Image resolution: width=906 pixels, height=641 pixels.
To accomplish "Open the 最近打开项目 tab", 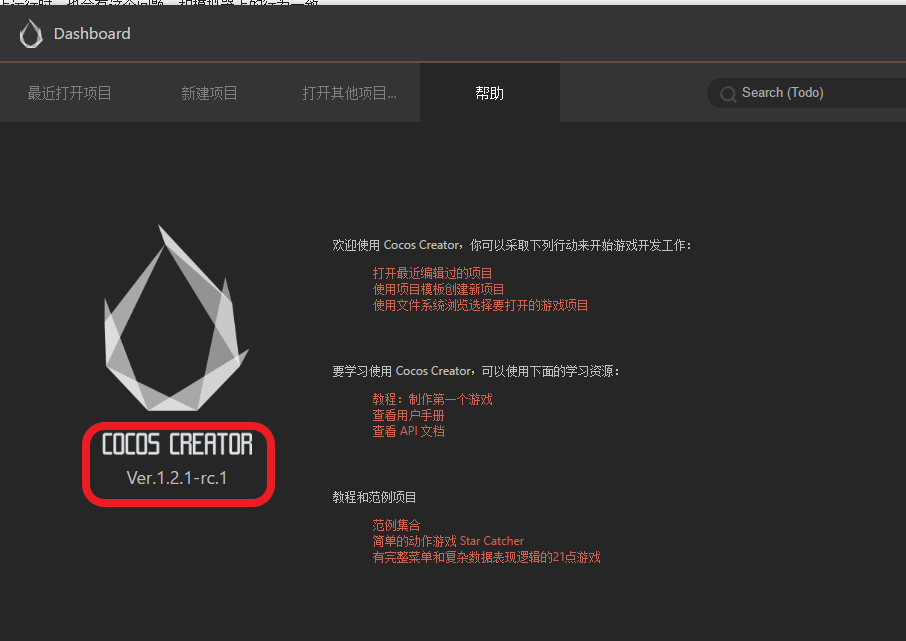I will pos(69,93).
